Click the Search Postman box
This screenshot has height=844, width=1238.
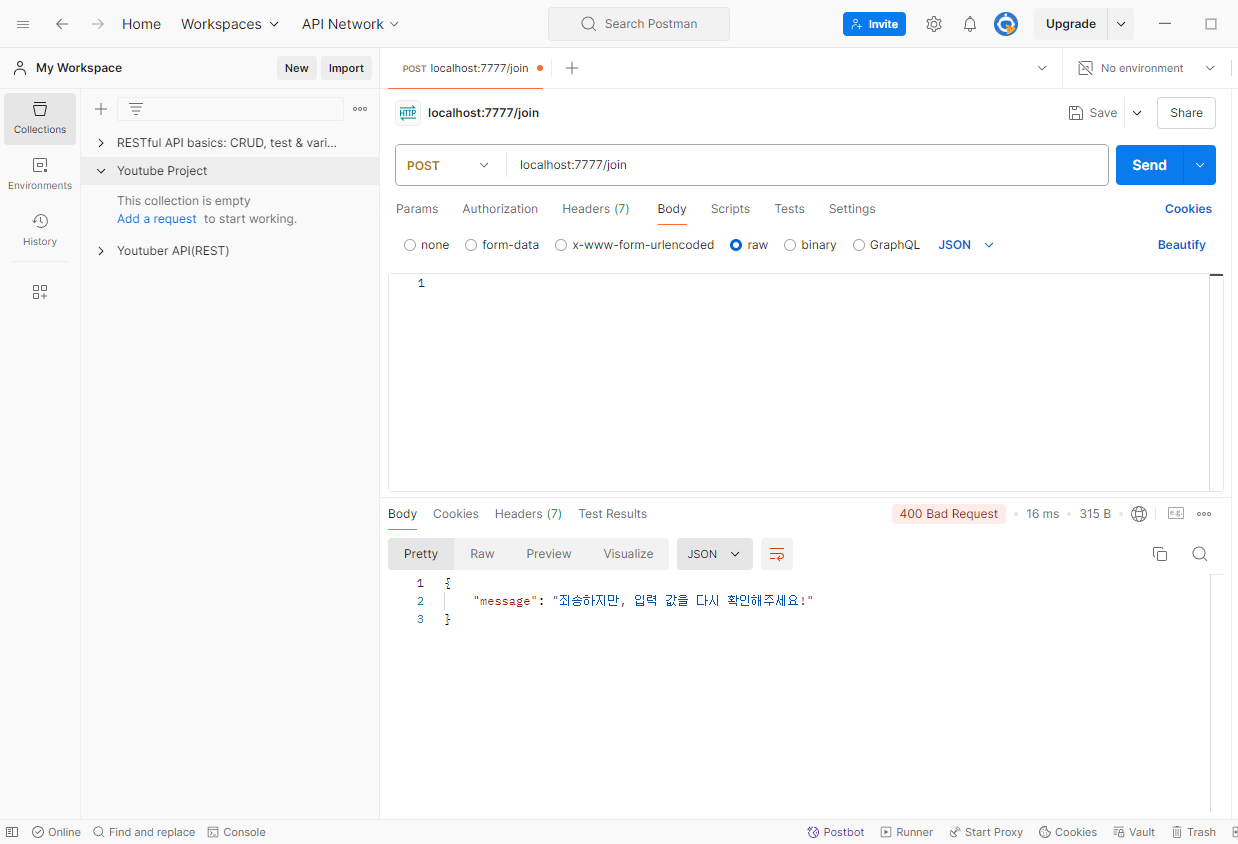coord(639,24)
